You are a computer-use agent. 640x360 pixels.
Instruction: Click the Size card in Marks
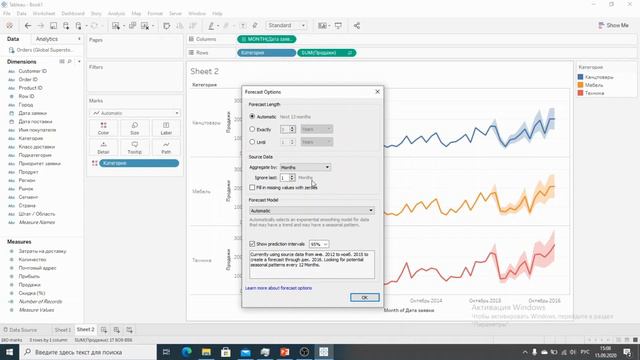(135, 128)
